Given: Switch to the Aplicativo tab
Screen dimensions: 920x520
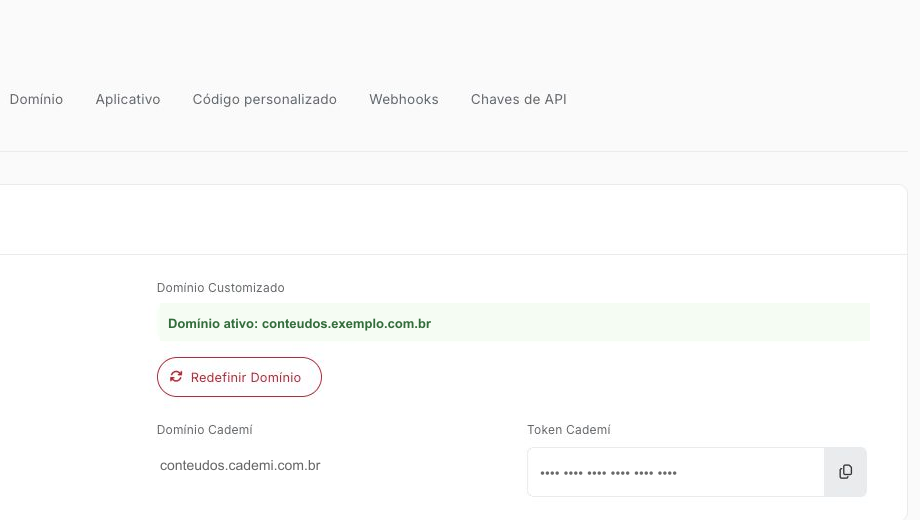Looking at the screenshot, I should point(128,99).
